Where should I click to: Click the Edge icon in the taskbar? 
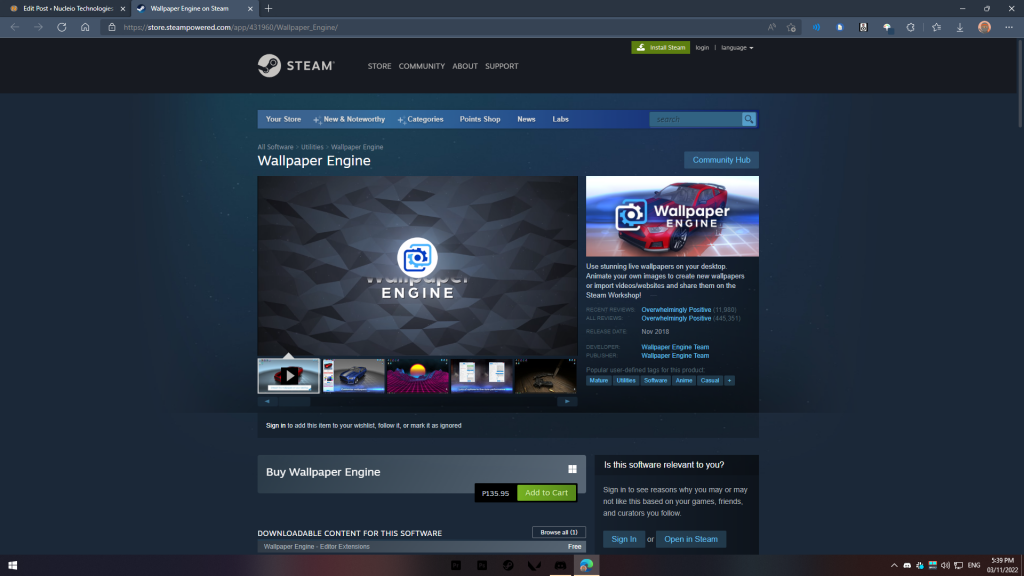(x=586, y=566)
